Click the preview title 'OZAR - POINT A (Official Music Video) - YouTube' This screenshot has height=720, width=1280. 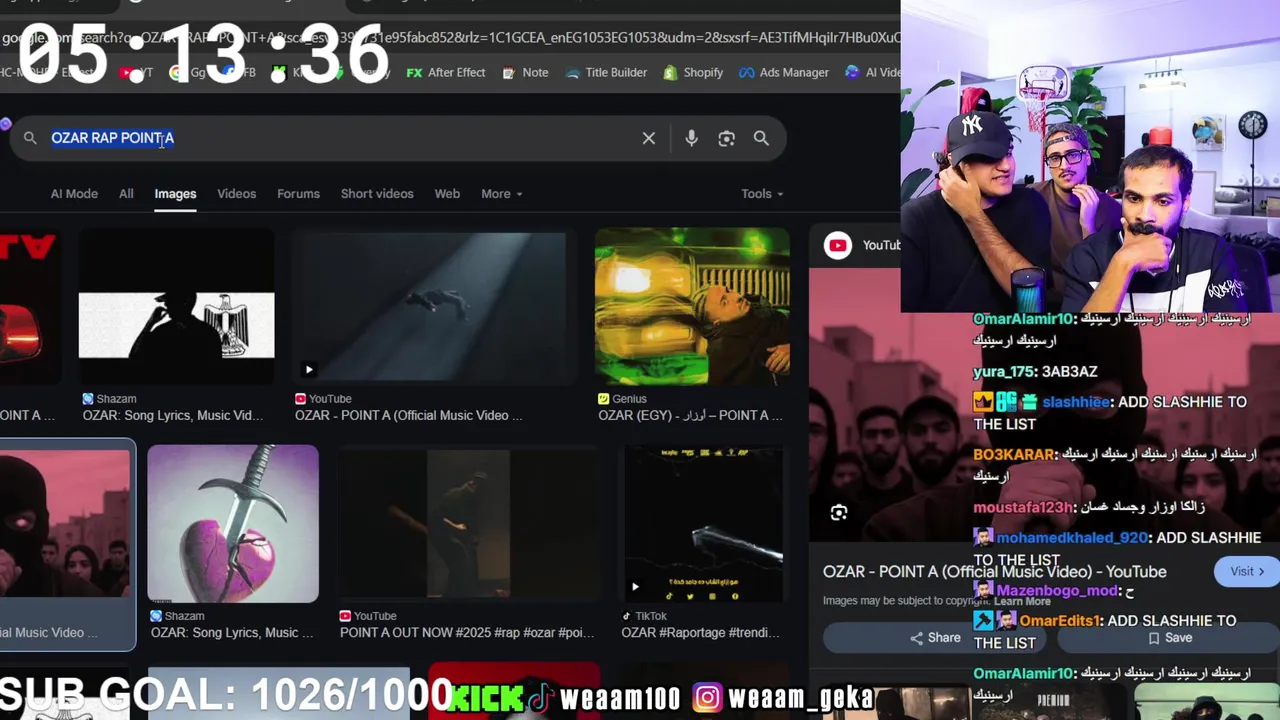[995, 571]
